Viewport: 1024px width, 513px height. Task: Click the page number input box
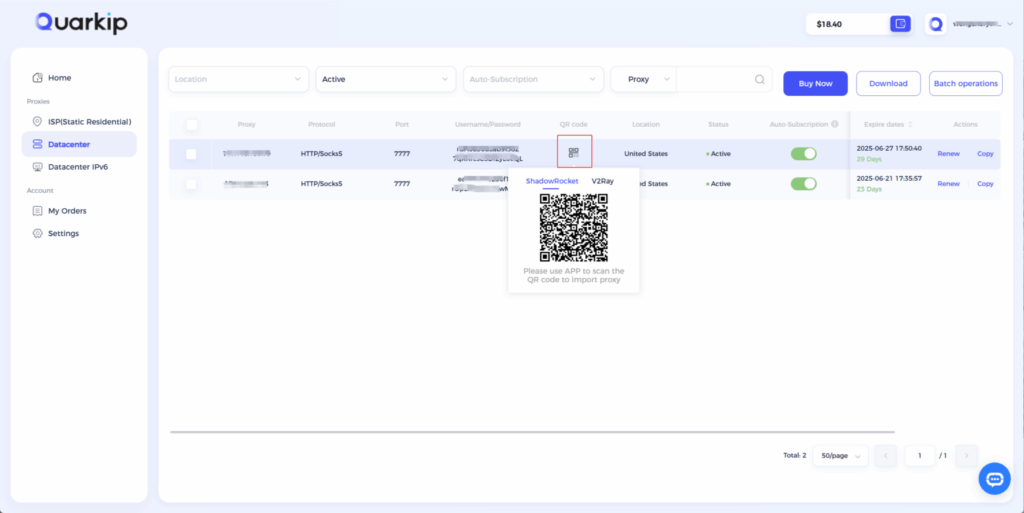pyautogui.click(x=920, y=456)
